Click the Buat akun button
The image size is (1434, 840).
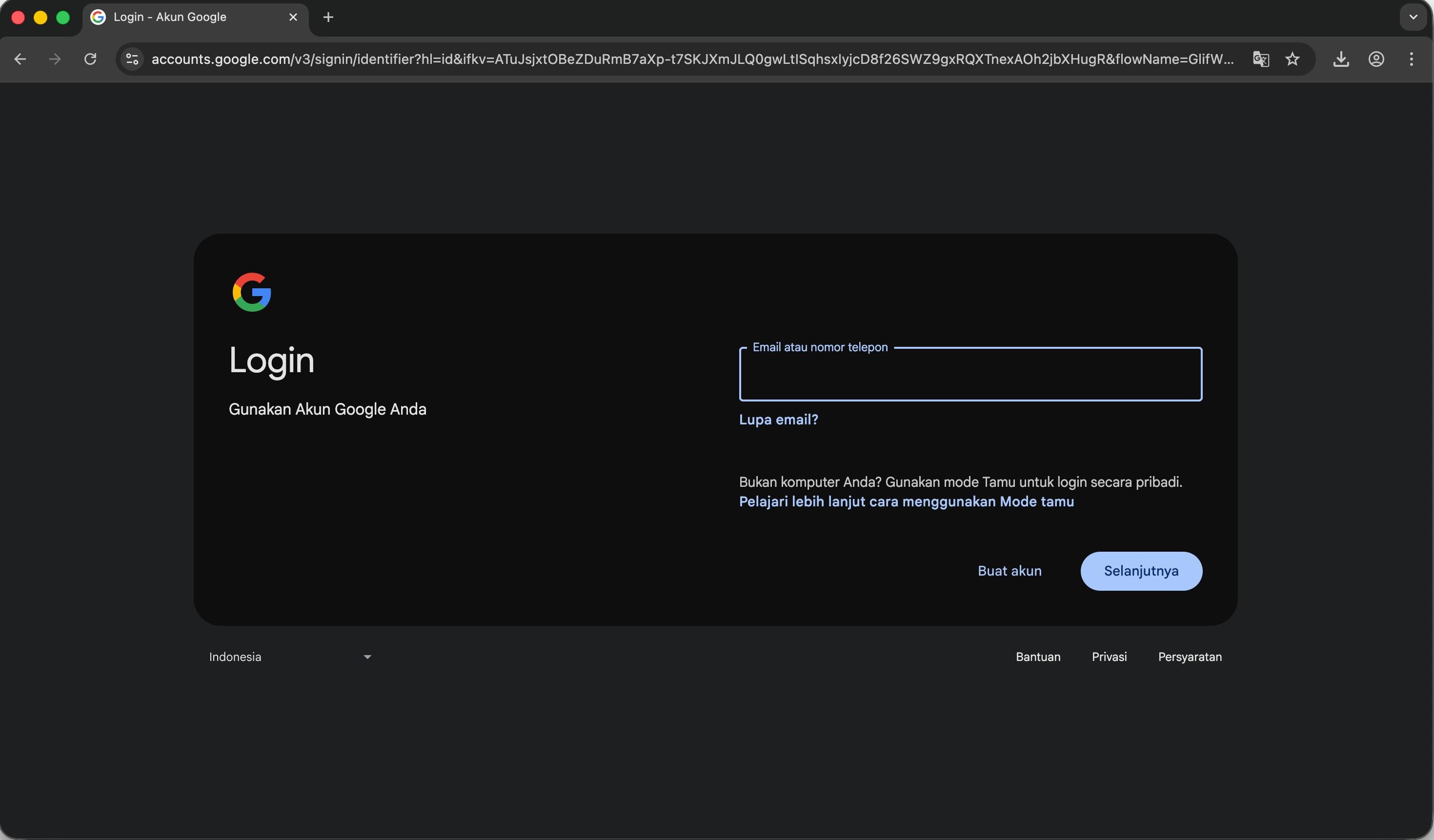[x=1010, y=571]
